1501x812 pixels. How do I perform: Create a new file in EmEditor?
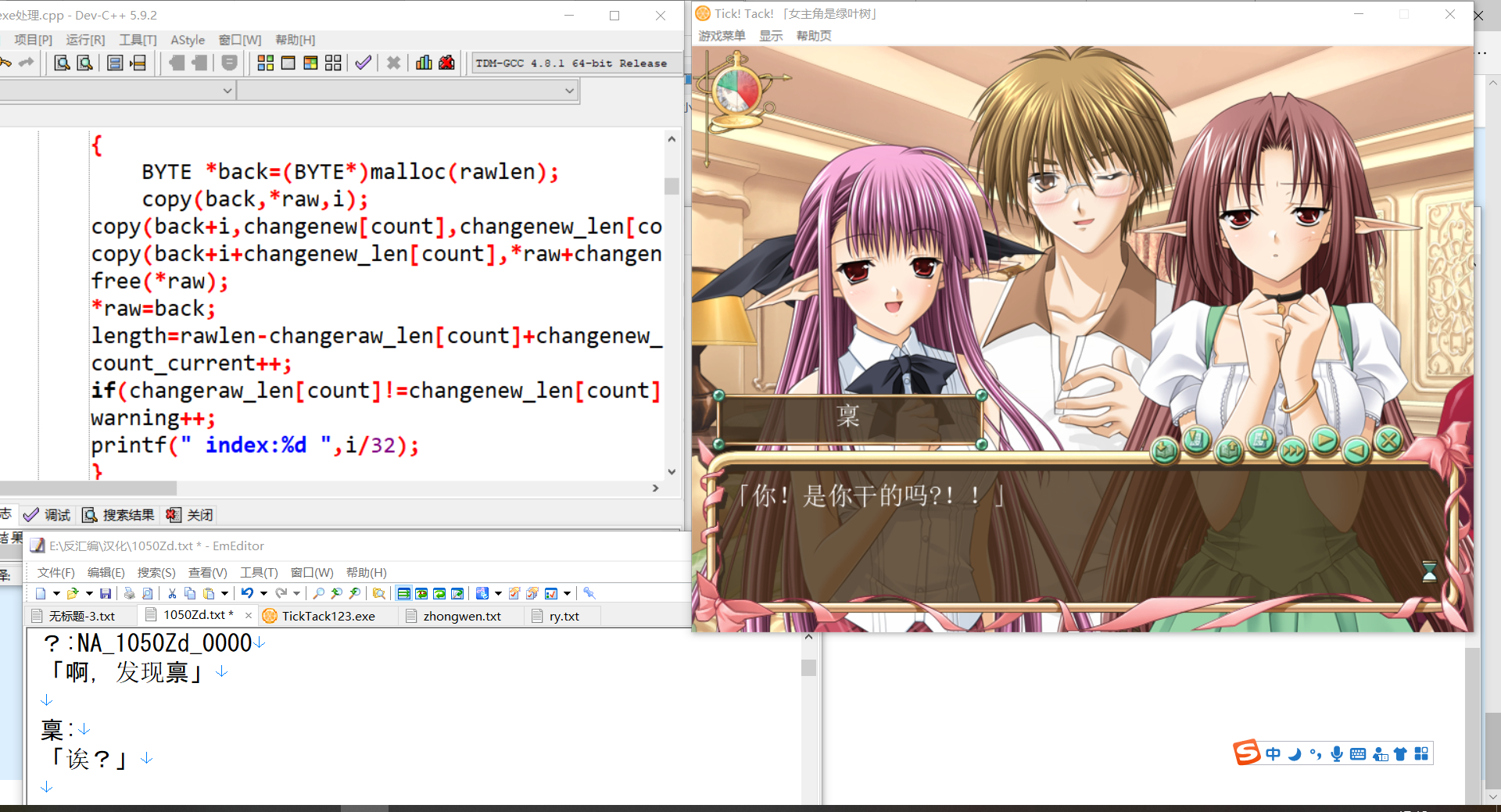[41, 594]
